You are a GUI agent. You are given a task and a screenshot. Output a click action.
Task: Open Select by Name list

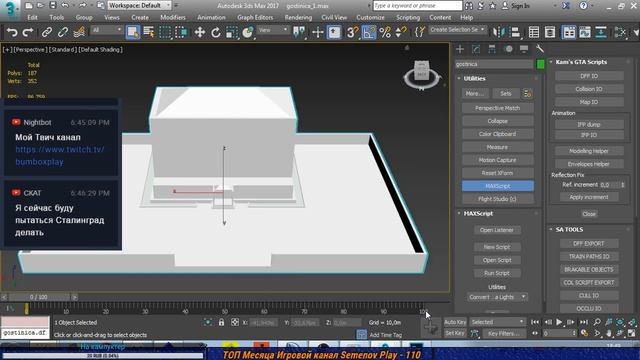click(149, 32)
